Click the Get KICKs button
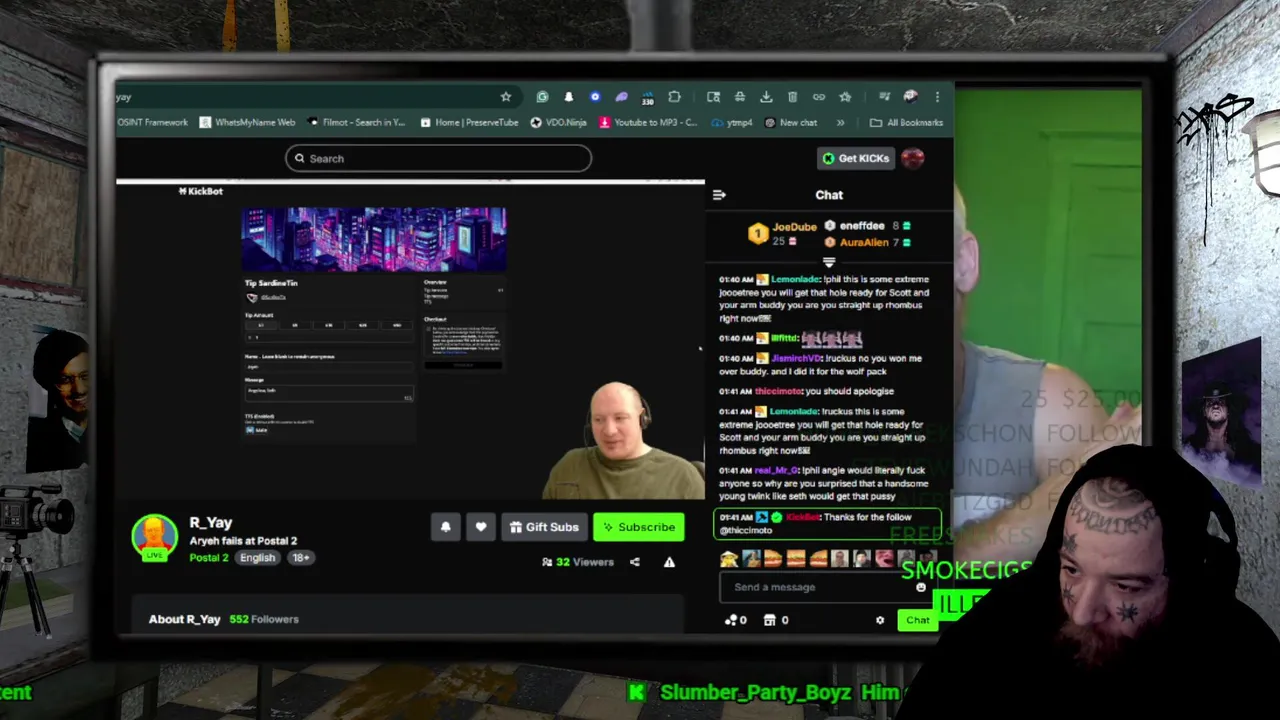Image resolution: width=1280 pixels, height=720 pixels. pos(855,158)
